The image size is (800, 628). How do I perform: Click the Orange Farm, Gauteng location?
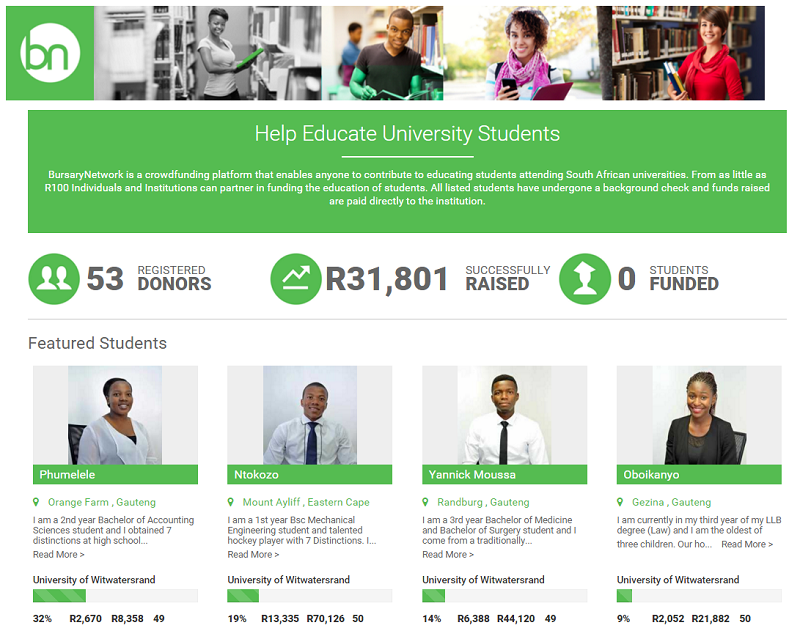tap(102, 502)
